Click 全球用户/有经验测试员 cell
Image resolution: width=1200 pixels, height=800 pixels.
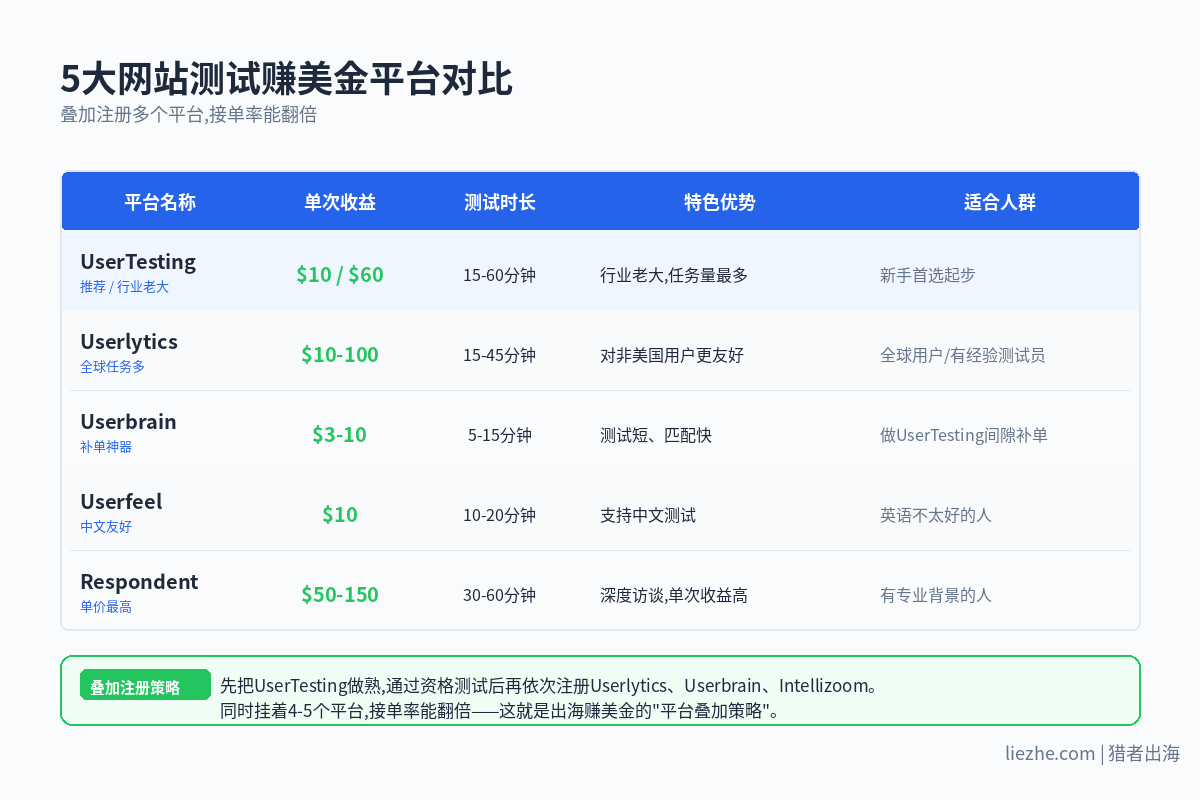pyautogui.click(x=963, y=355)
